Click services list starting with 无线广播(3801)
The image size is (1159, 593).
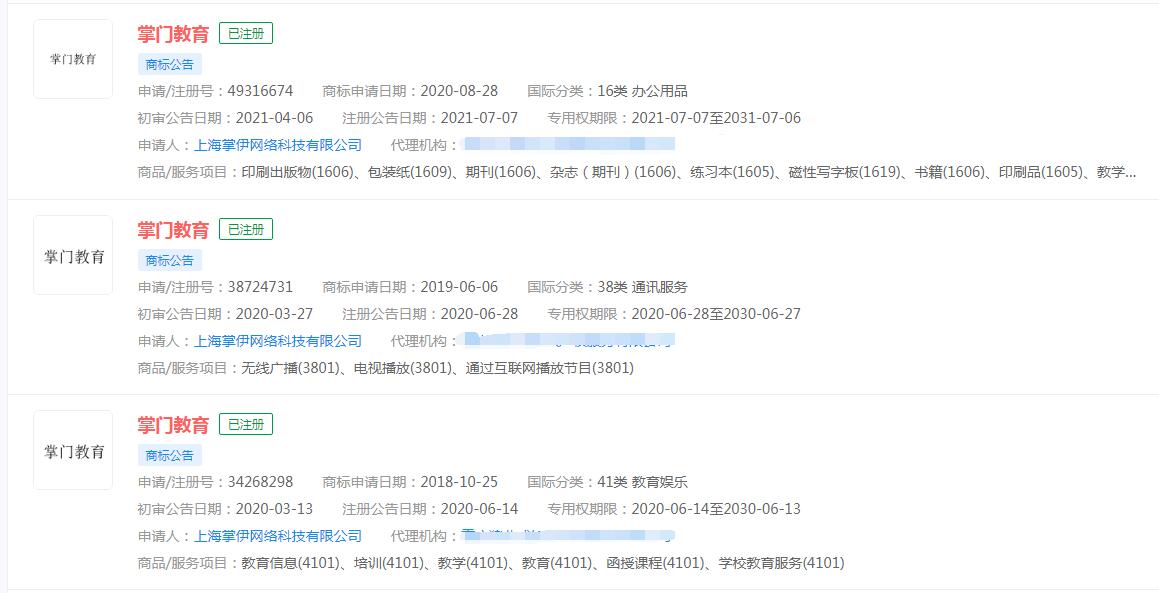click(x=438, y=367)
